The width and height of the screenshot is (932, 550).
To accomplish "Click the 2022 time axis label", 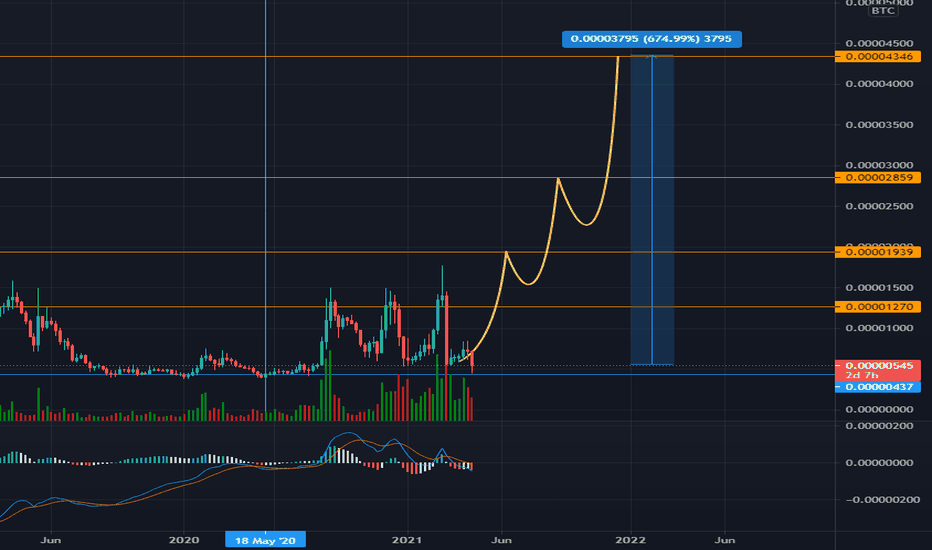I will (631, 540).
